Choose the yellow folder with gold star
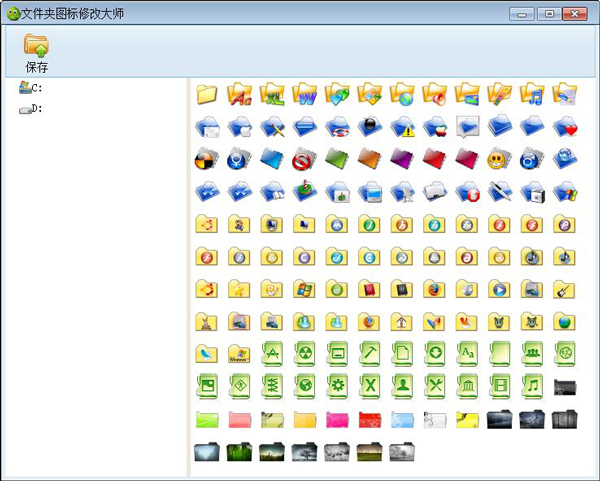This screenshot has width=600, height=481. (239, 289)
